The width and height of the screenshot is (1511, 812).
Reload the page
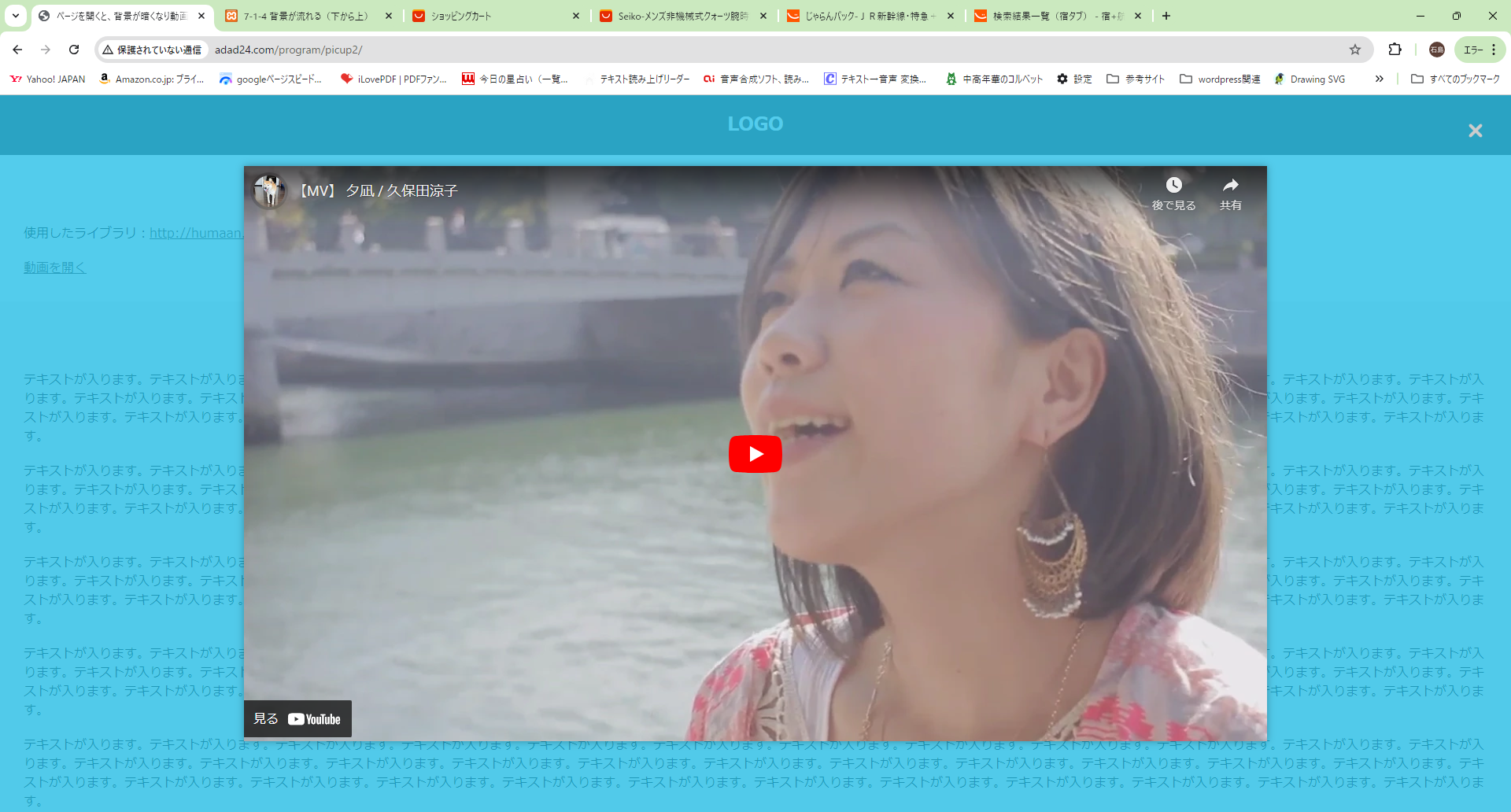[x=74, y=50]
